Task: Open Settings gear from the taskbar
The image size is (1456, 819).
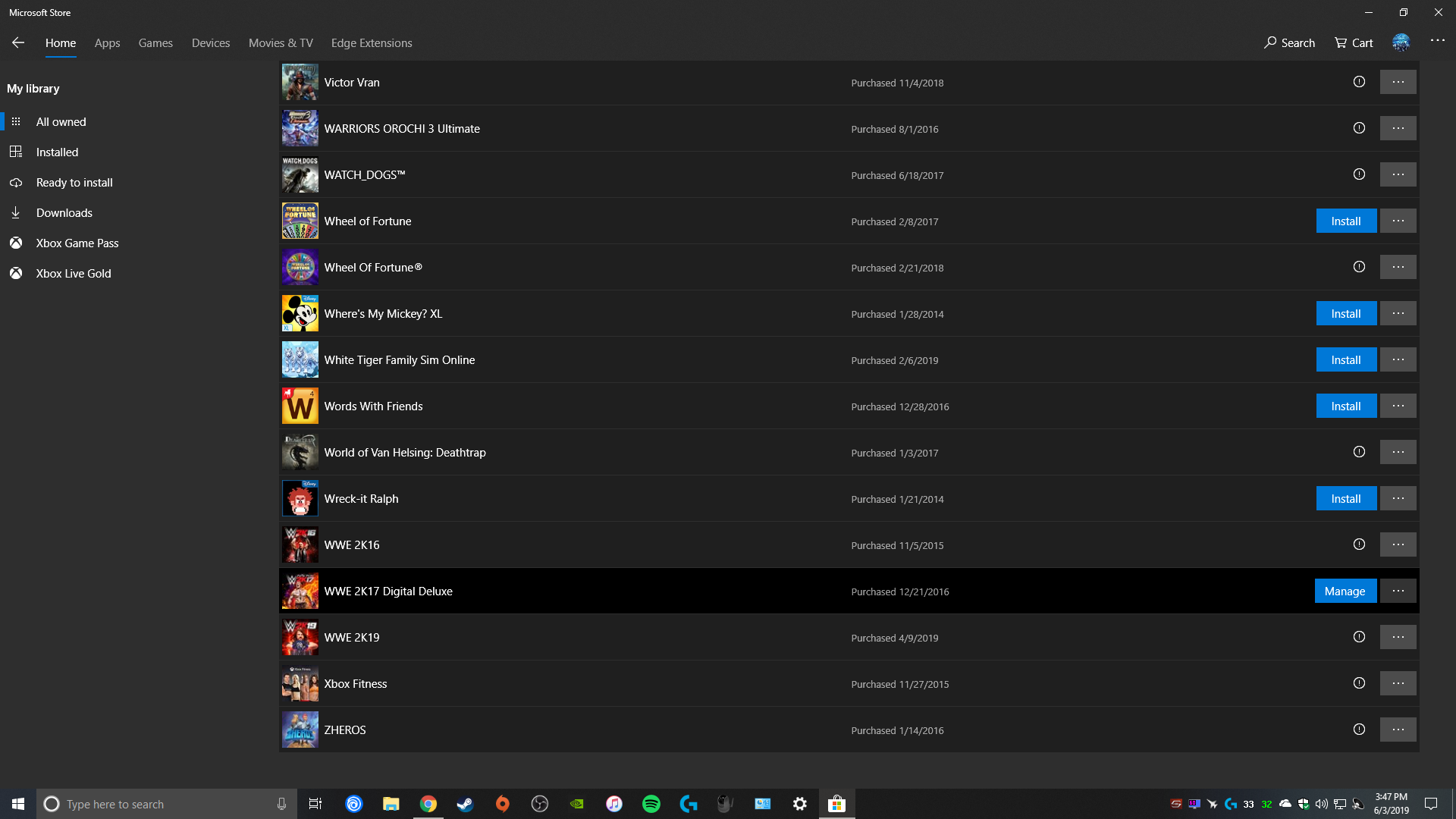Action: [x=800, y=804]
